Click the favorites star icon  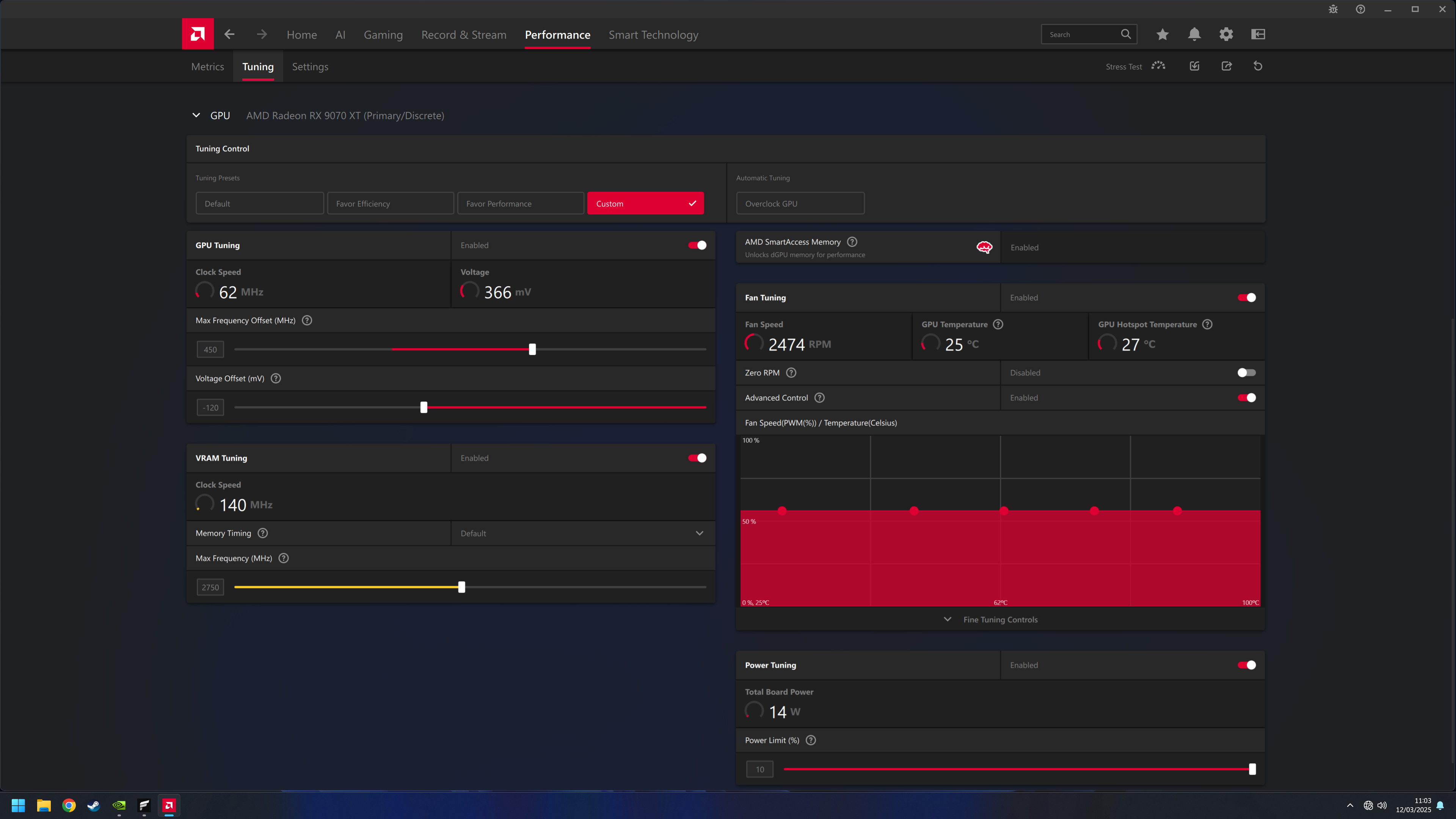1162,35
